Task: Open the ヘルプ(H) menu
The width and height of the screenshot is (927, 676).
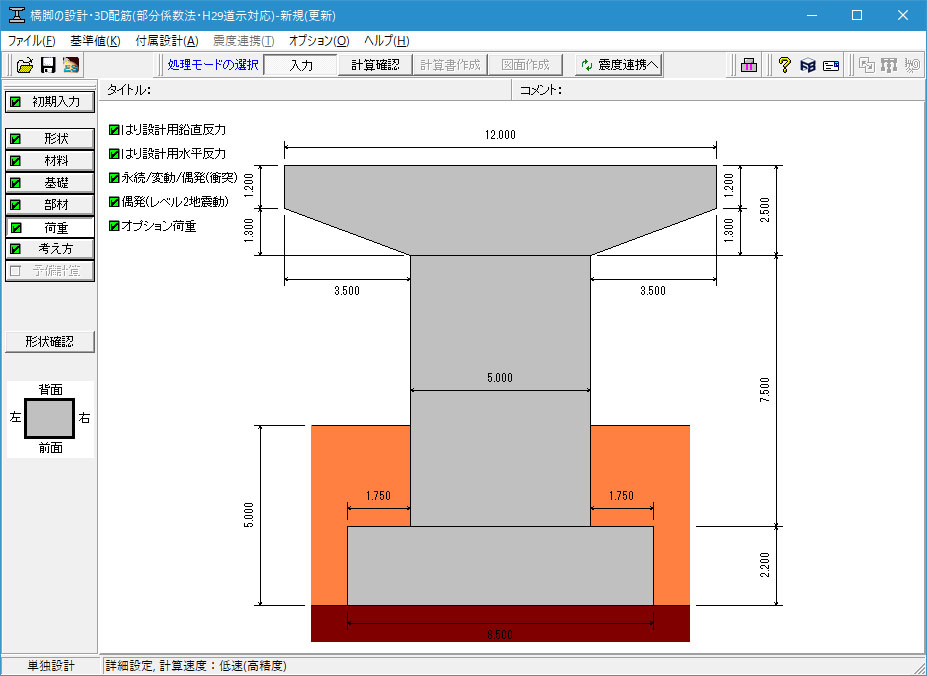Action: tap(387, 41)
